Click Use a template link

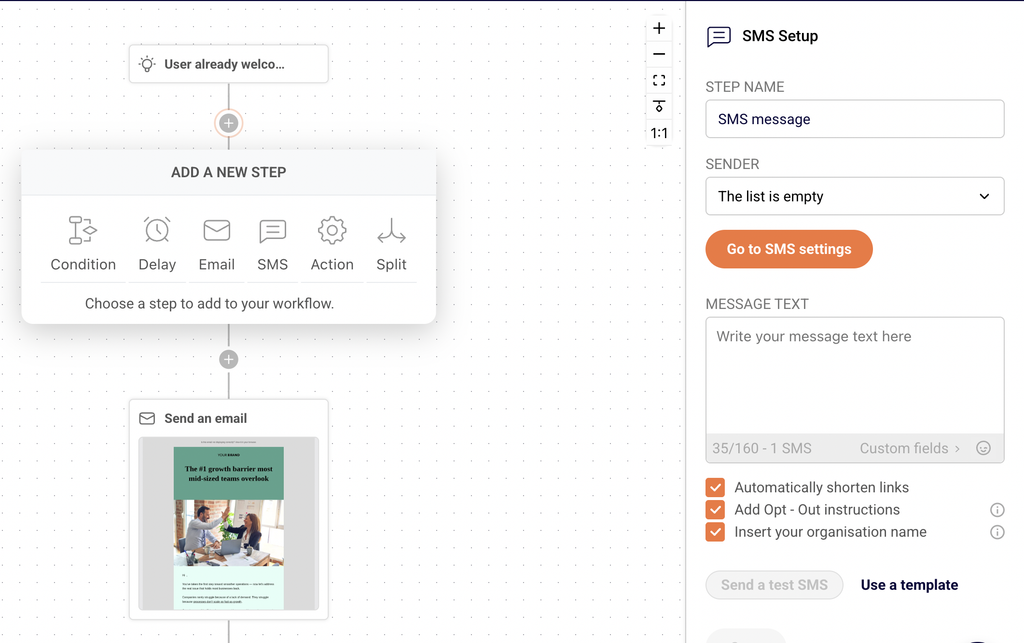pos(909,585)
